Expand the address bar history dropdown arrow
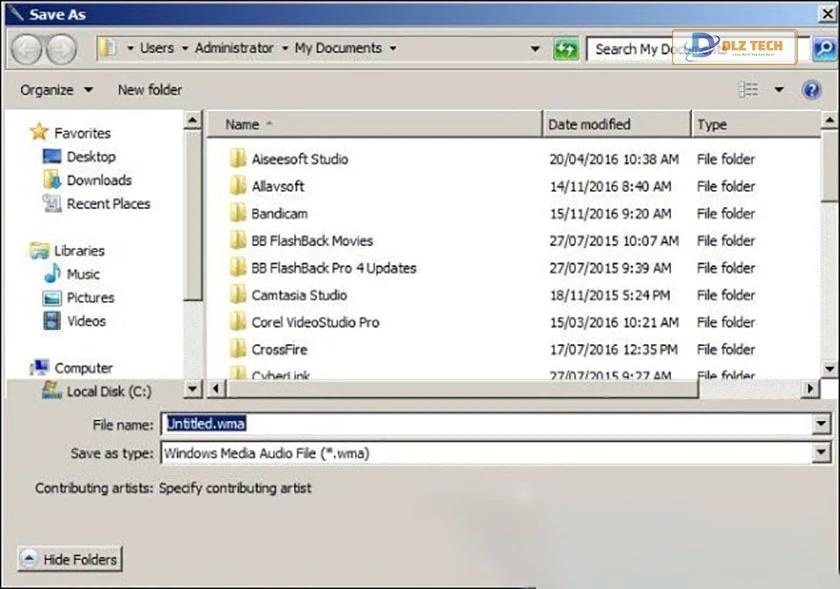840x589 pixels. (535, 47)
